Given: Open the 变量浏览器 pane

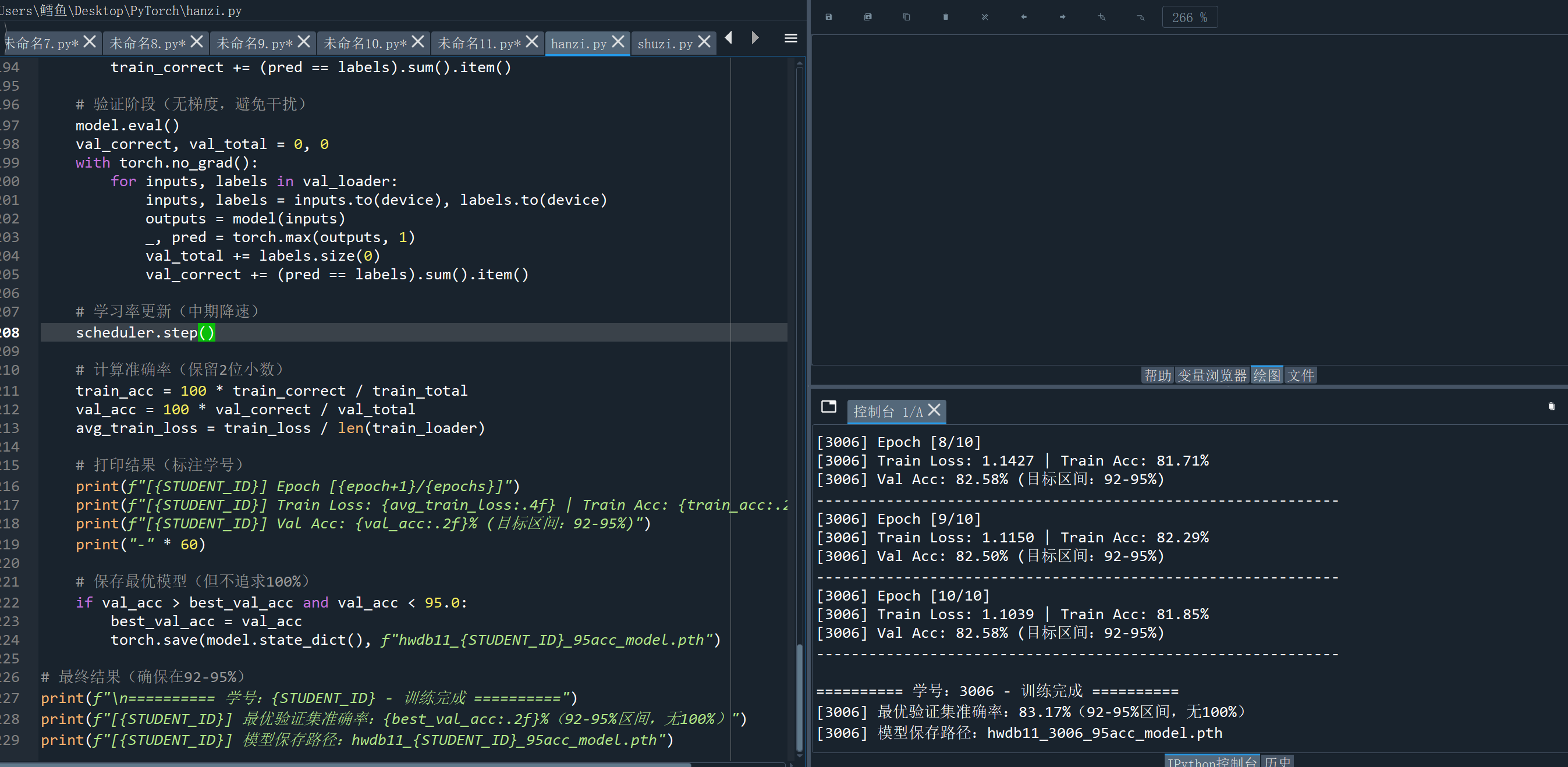Looking at the screenshot, I should pos(1212,375).
